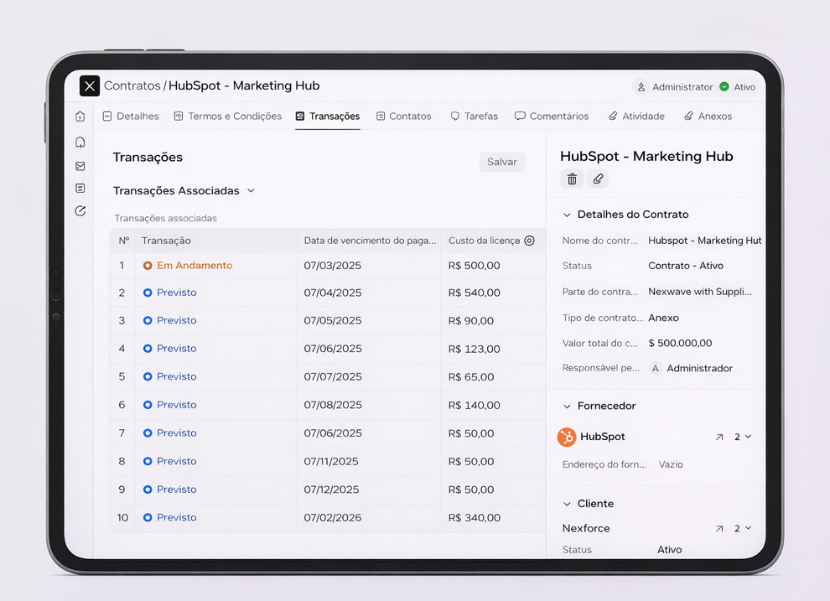Collapse the Cliente section
Image resolution: width=830 pixels, height=601 pixels.
(567, 504)
